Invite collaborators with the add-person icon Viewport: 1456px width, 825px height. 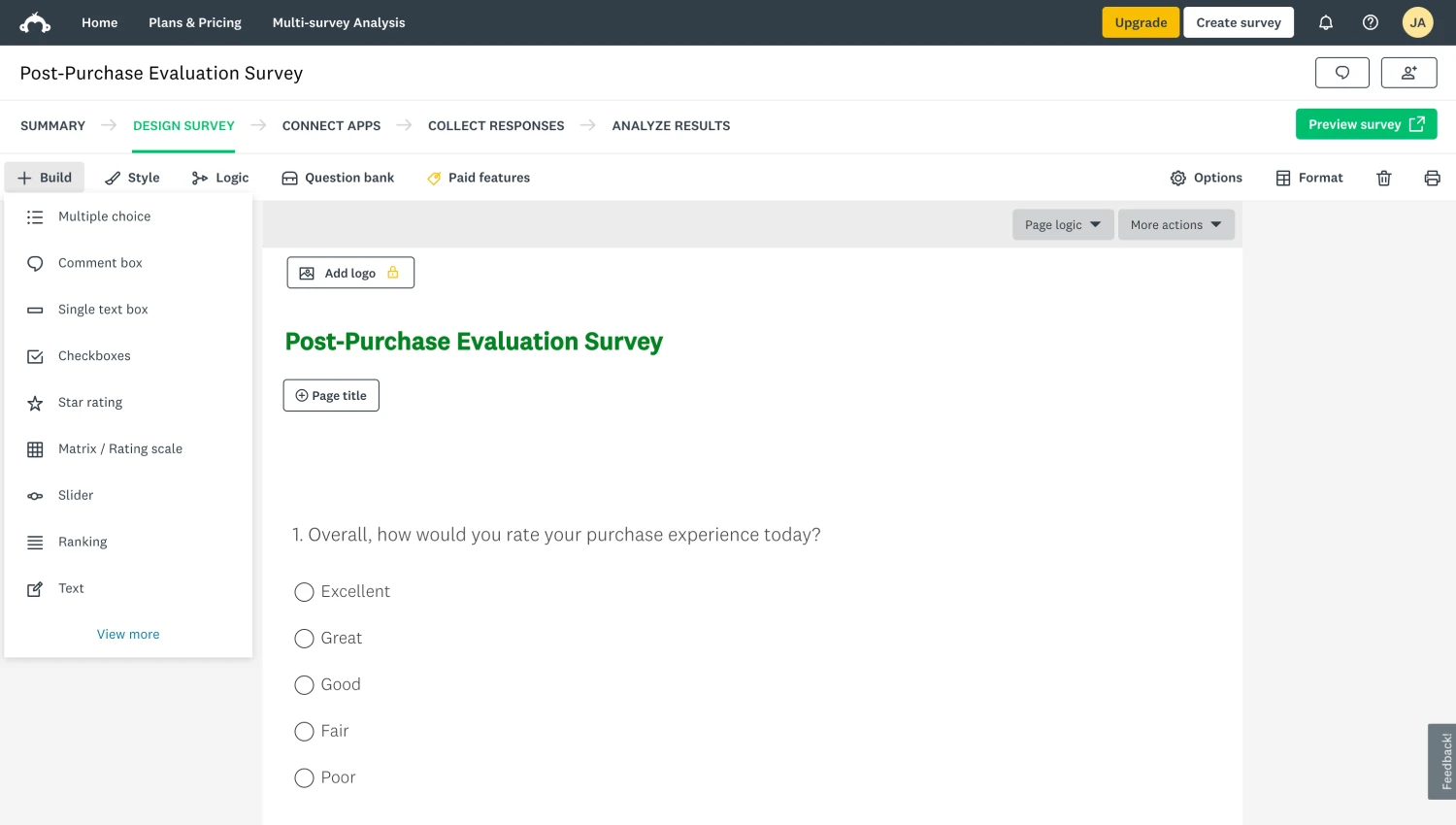[1408, 72]
